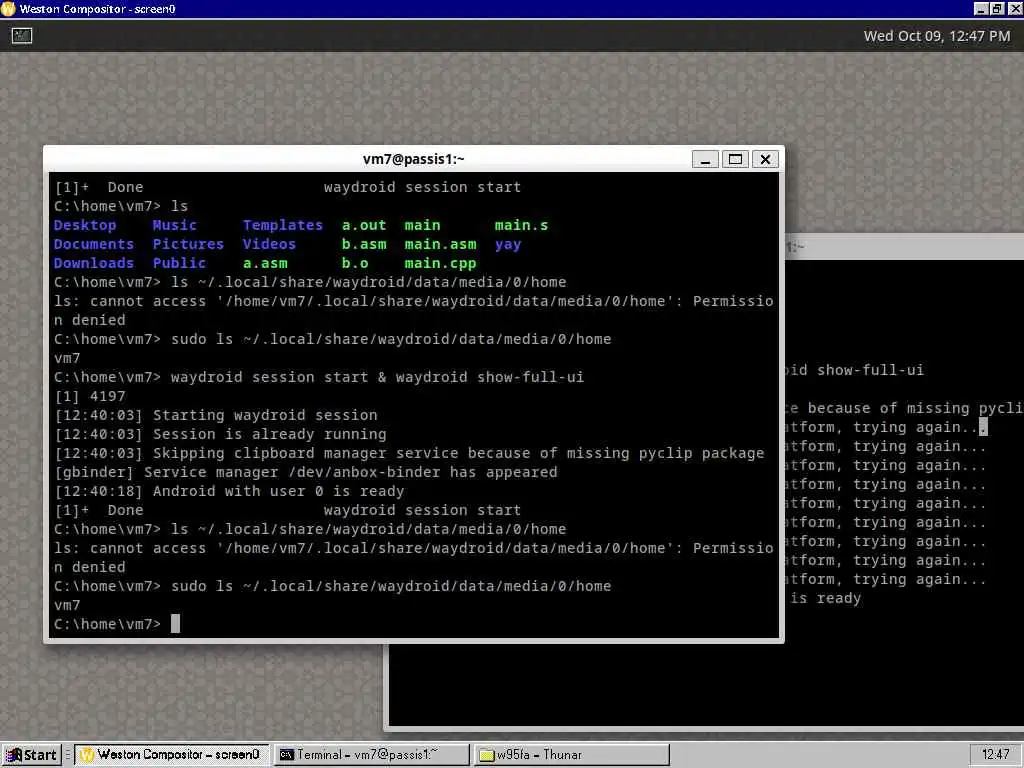Click the date and time in Weston panel

(936, 36)
